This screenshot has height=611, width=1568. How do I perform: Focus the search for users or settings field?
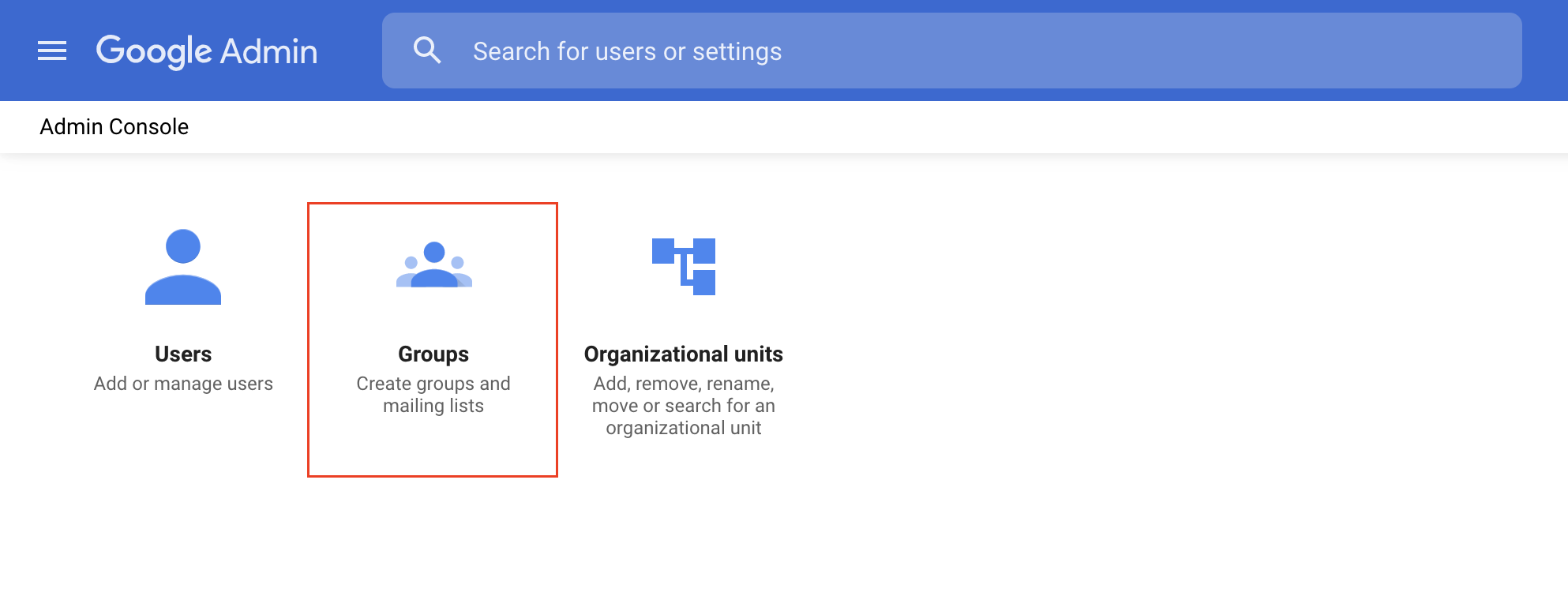tap(951, 51)
